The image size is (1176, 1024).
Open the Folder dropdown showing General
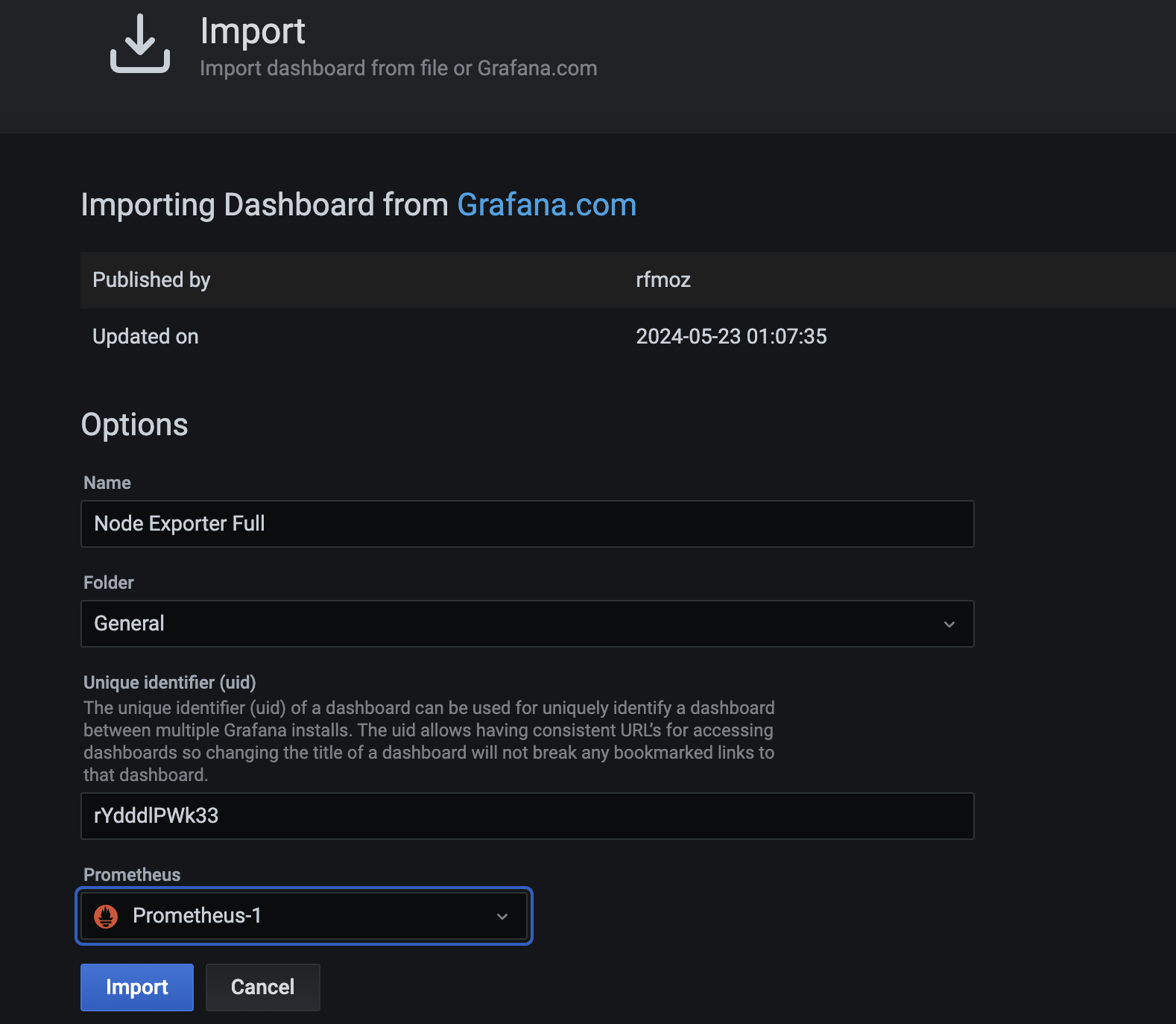[x=527, y=624]
